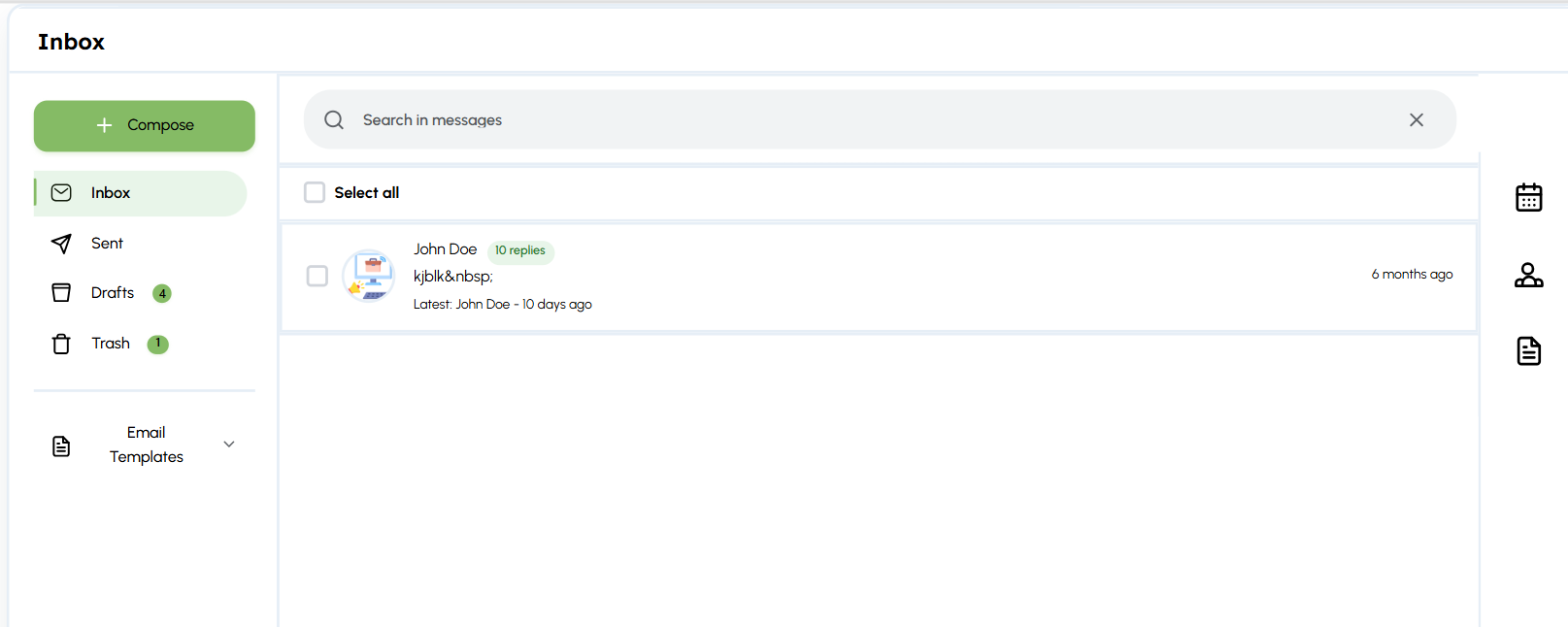This screenshot has height=627, width=1568.
Task: Go to the Sent folder
Action: [107, 244]
